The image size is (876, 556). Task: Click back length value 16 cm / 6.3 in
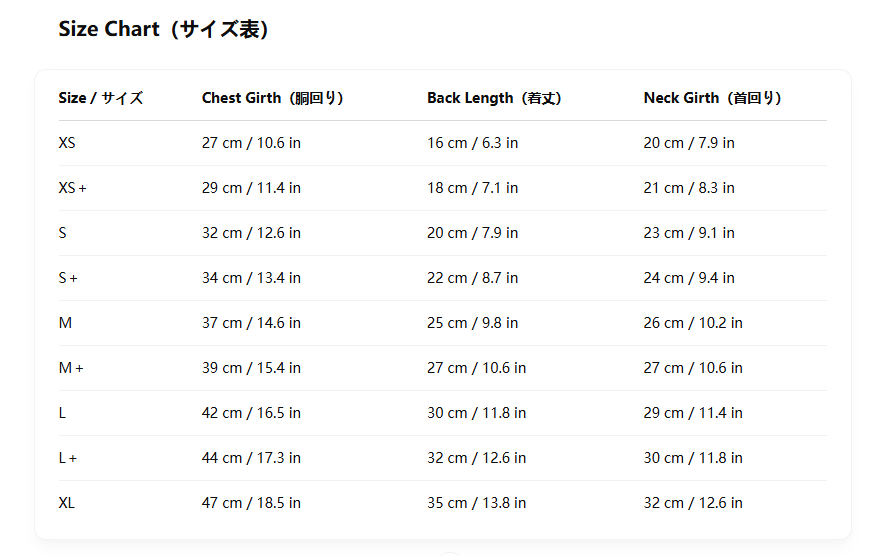tap(472, 143)
